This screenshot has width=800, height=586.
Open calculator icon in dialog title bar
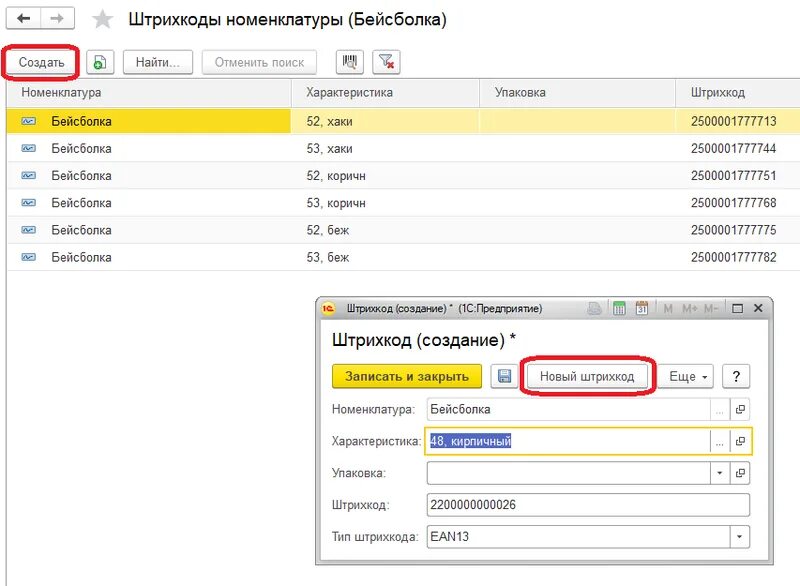[619, 308]
